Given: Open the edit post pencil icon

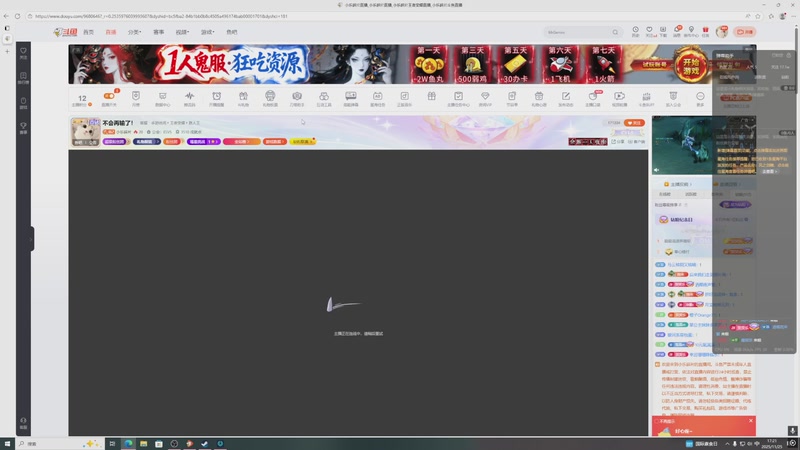Looking at the screenshot, I should (x=566, y=98).
